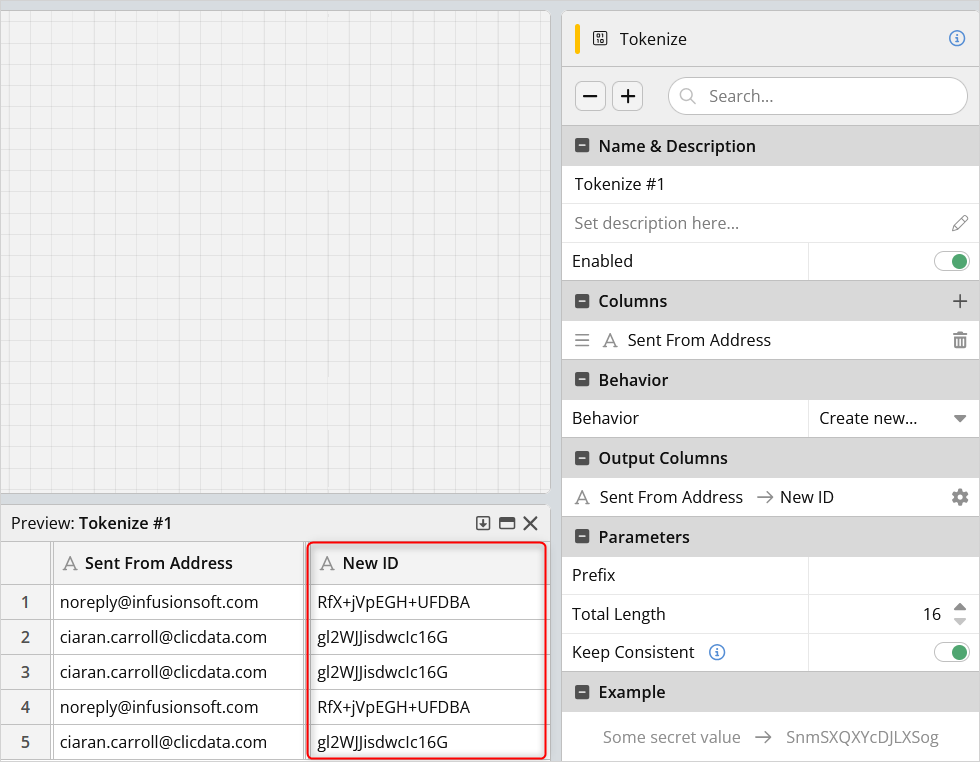Screen dimensions: 980x762
Task: Collapse the Behavior section
Action: (582, 379)
